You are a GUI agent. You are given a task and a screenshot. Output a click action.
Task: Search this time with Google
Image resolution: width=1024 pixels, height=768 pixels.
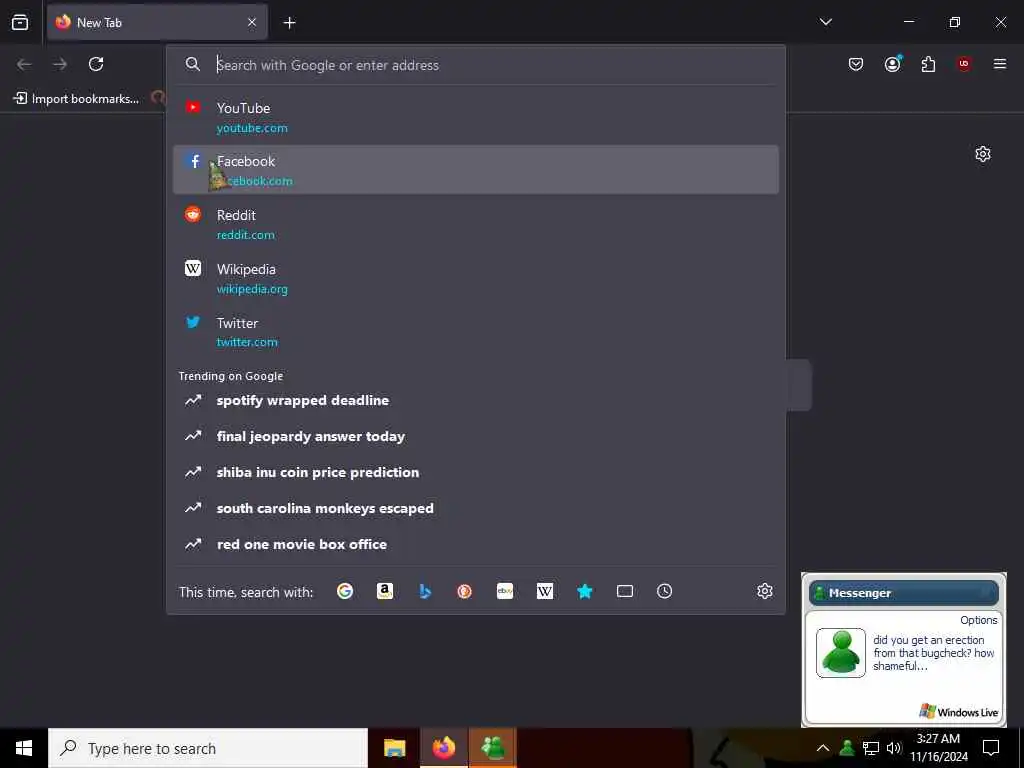345,591
